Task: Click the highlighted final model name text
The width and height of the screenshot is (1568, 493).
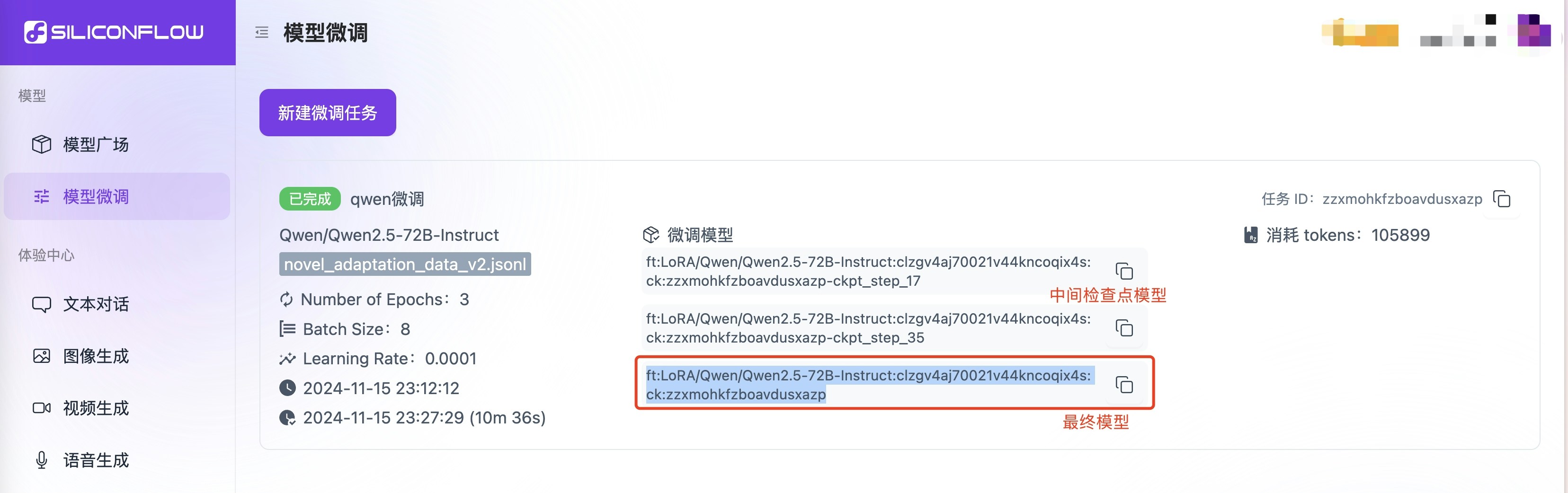Action: pyautogui.click(x=869, y=385)
